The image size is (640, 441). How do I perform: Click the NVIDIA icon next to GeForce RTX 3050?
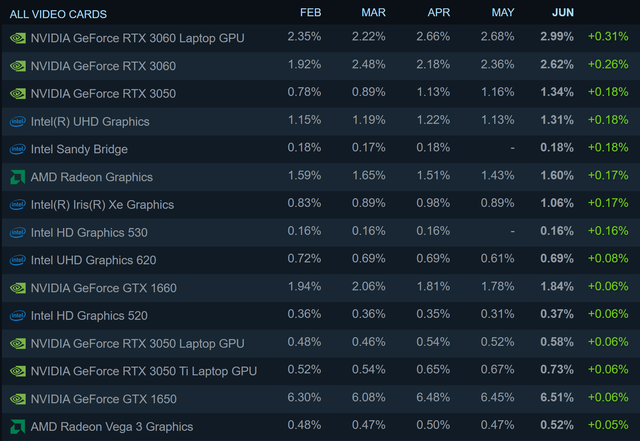17,94
